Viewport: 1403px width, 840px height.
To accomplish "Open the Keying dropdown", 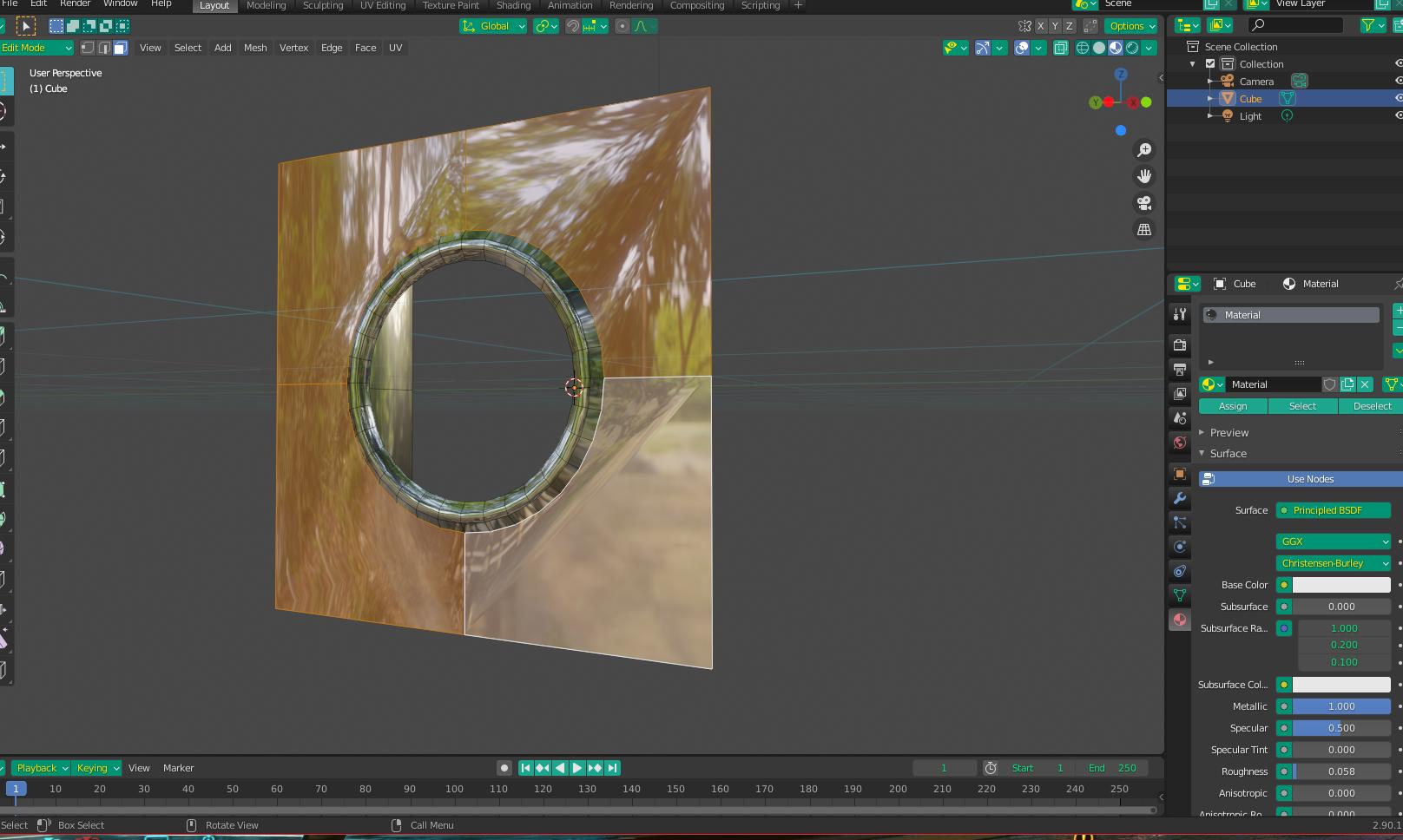I will (96, 768).
